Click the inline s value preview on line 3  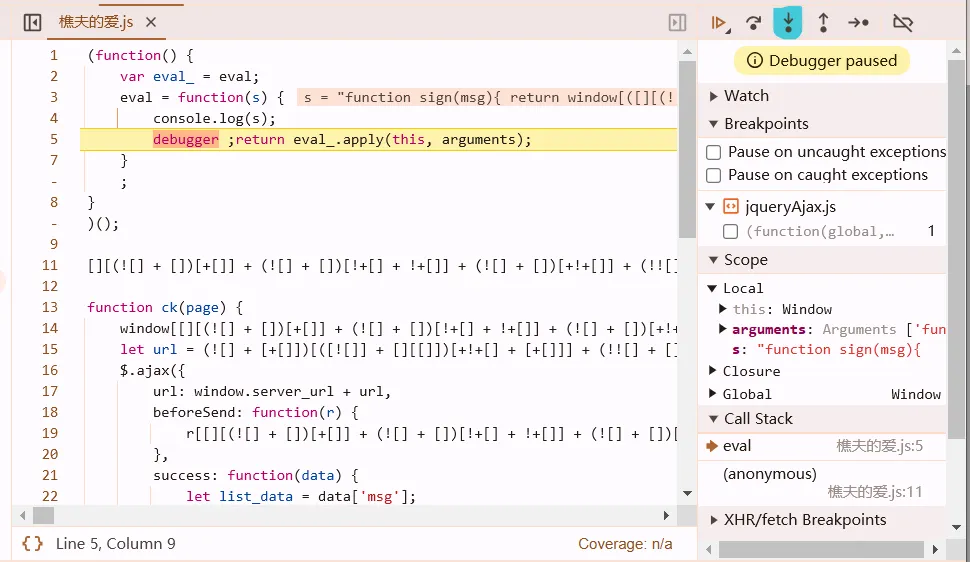pos(486,98)
